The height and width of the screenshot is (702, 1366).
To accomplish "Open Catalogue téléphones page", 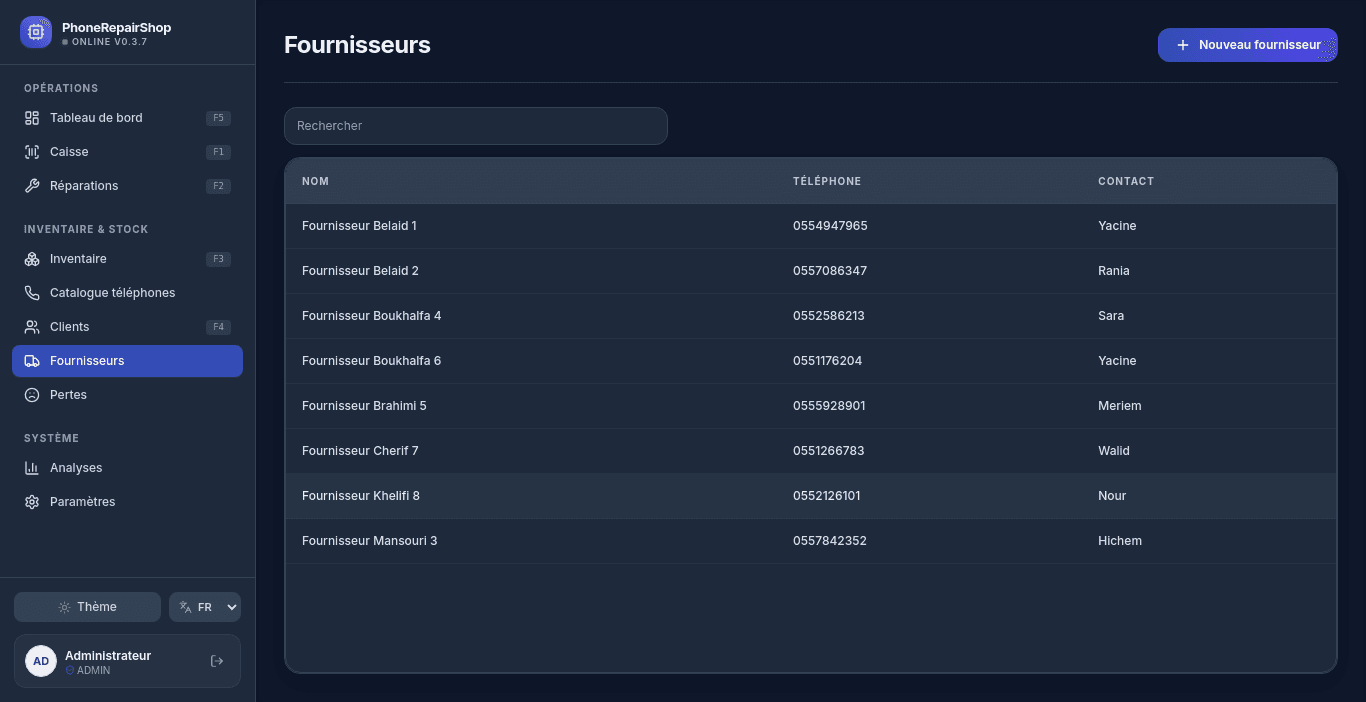I will tap(127, 293).
